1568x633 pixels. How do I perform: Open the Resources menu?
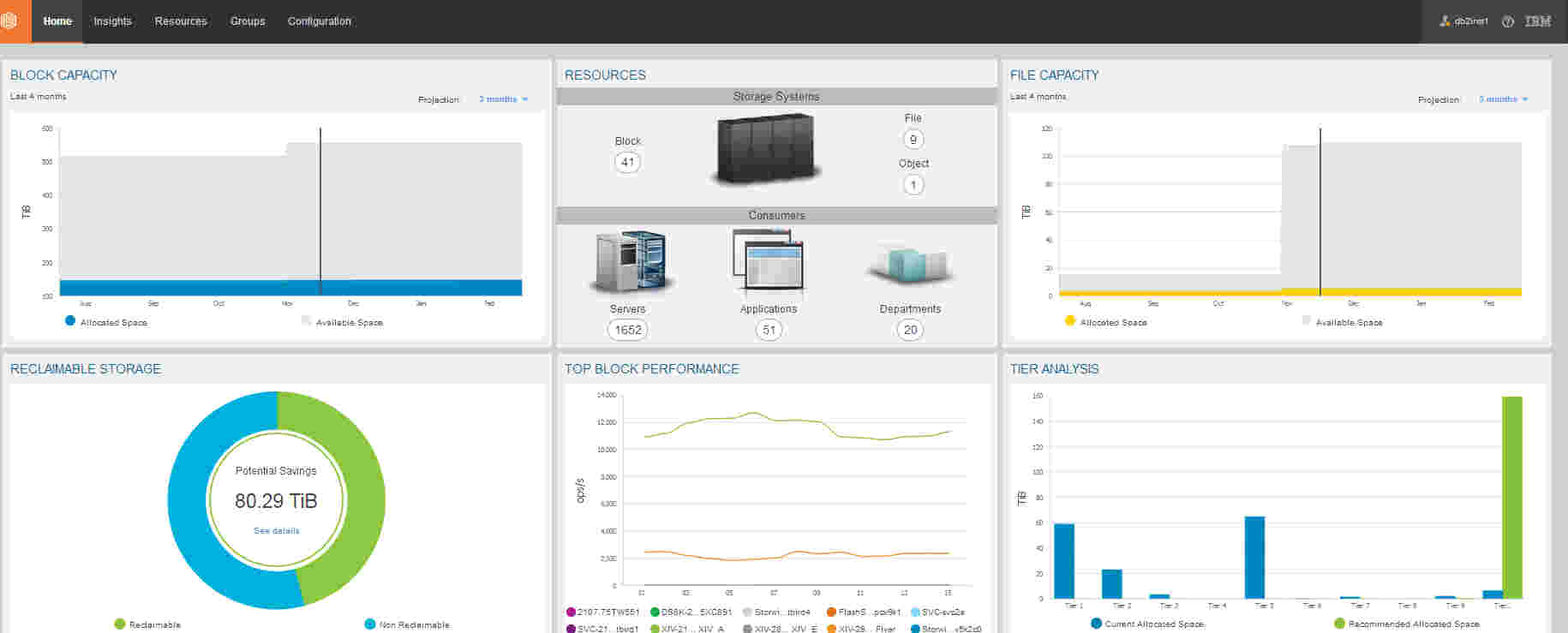(181, 21)
